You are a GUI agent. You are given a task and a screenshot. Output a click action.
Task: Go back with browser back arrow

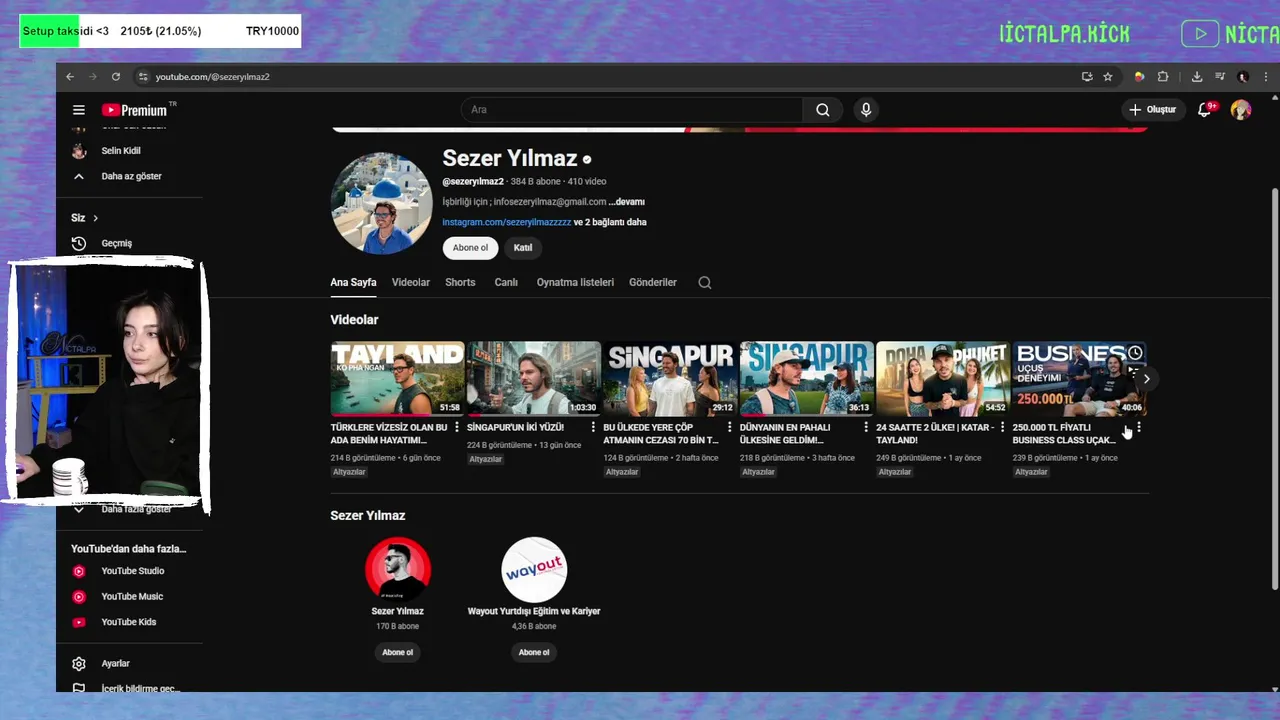(x=70, y=77)
